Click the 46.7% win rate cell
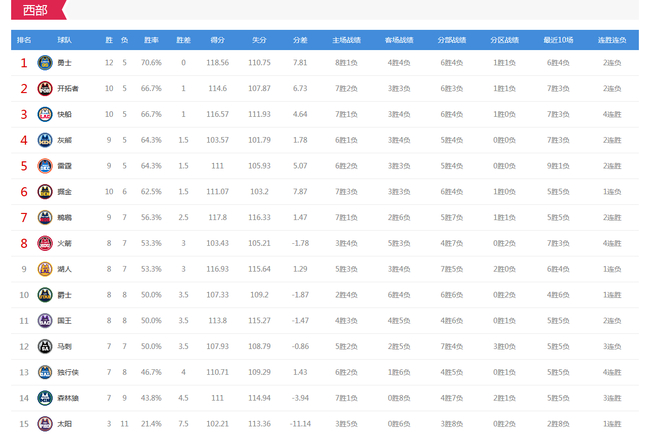Image resolution: width=650 pixels, height=436 pixels. [151, 372]
